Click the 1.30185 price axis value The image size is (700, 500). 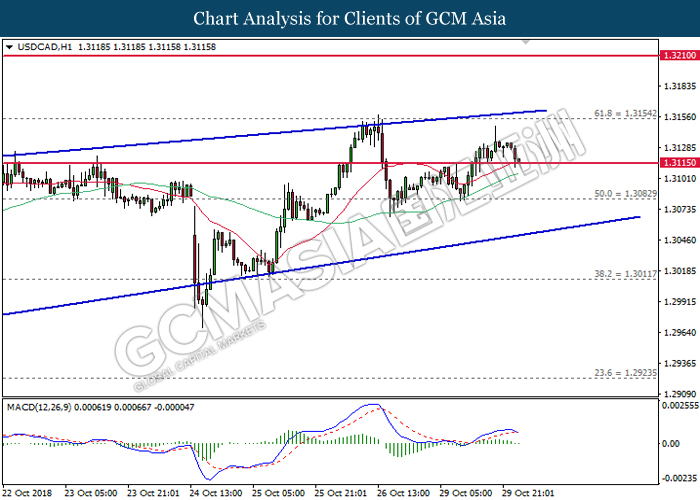tap(680, 271)
